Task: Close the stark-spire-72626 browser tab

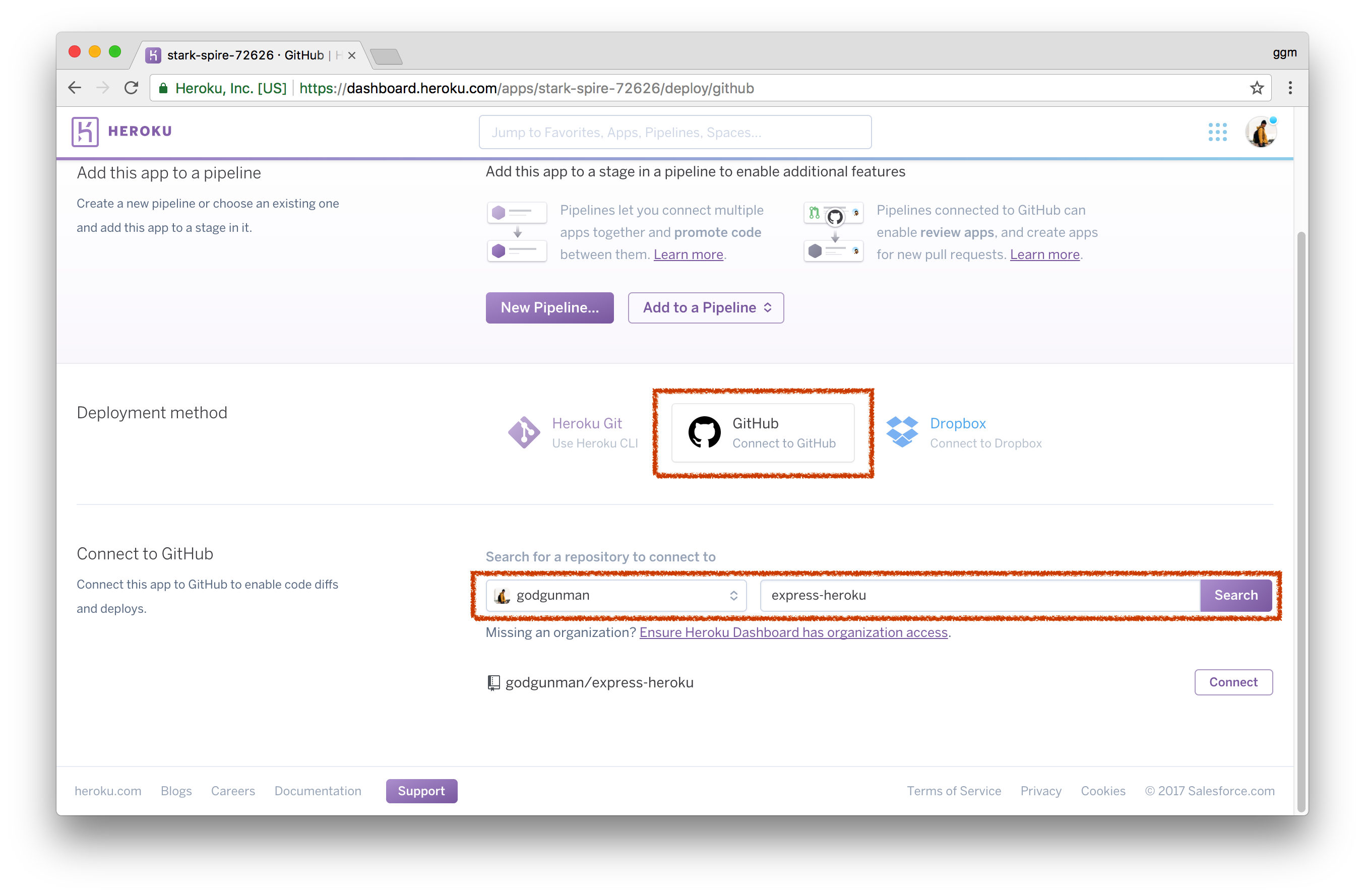Action: point(351,55)
